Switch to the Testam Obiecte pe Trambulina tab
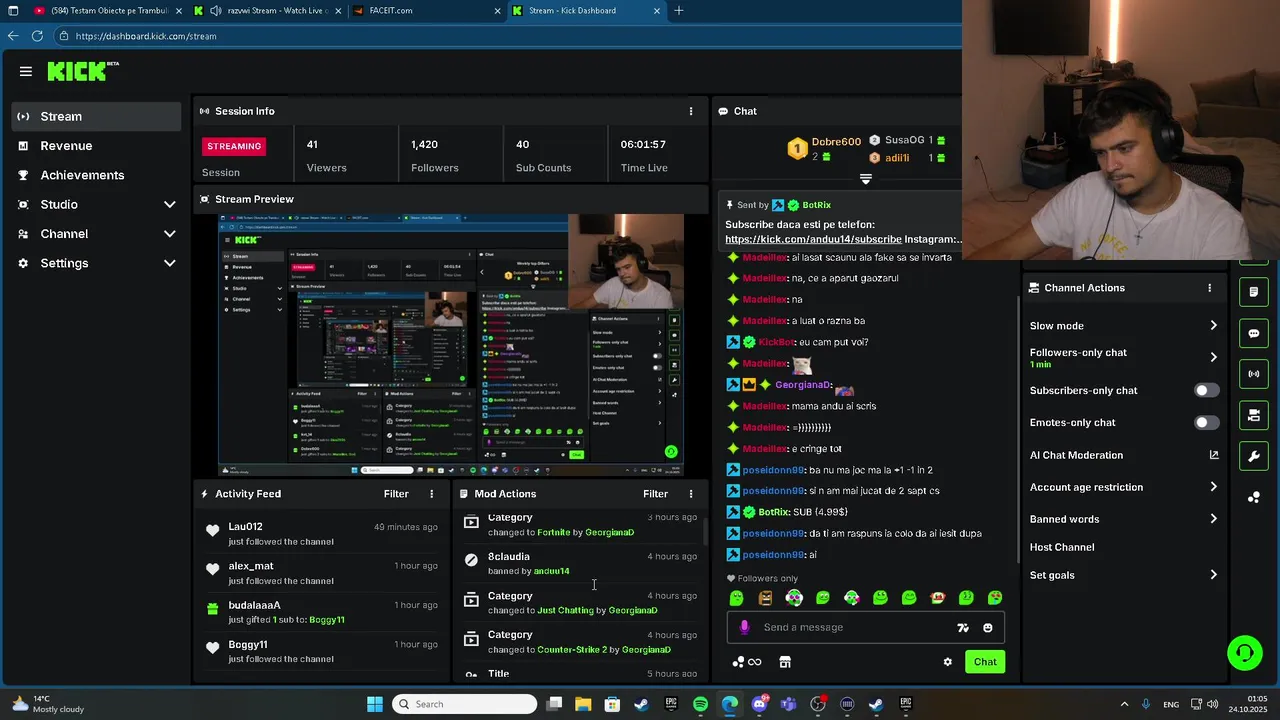The height and width of the screenshot is (720, 1280). (105, 11)
